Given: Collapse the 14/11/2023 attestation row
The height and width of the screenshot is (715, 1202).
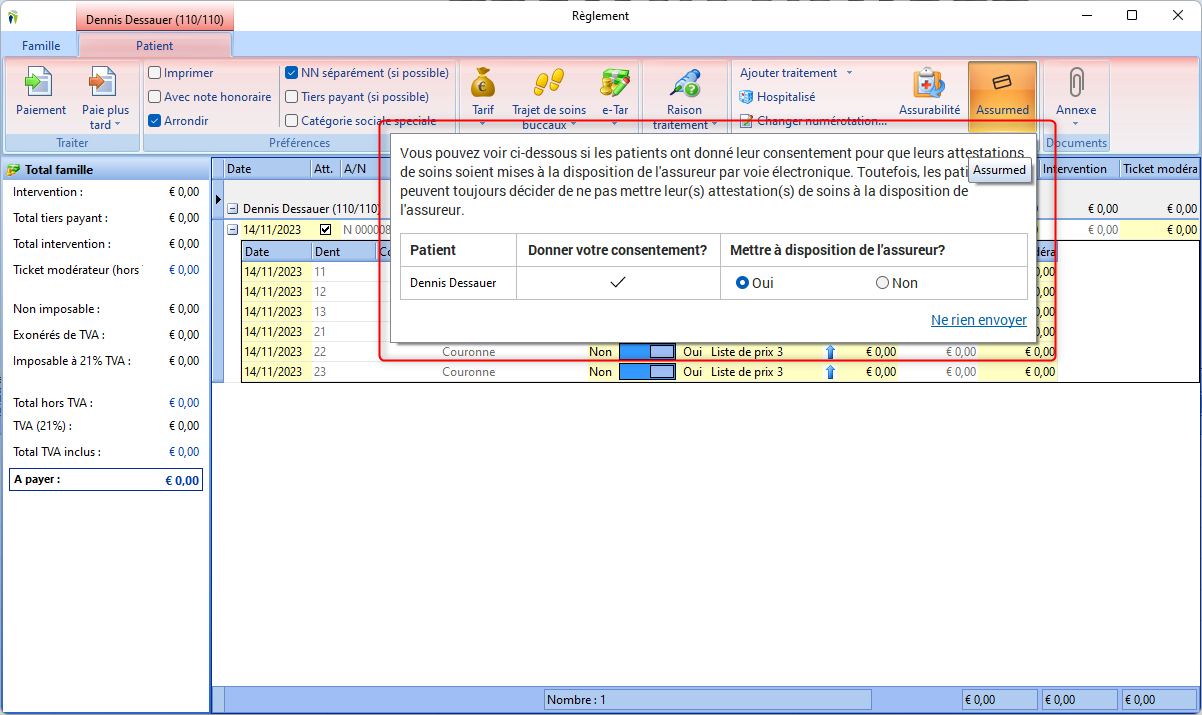Looking at the screenshot, I should click(x=233, y=230).
